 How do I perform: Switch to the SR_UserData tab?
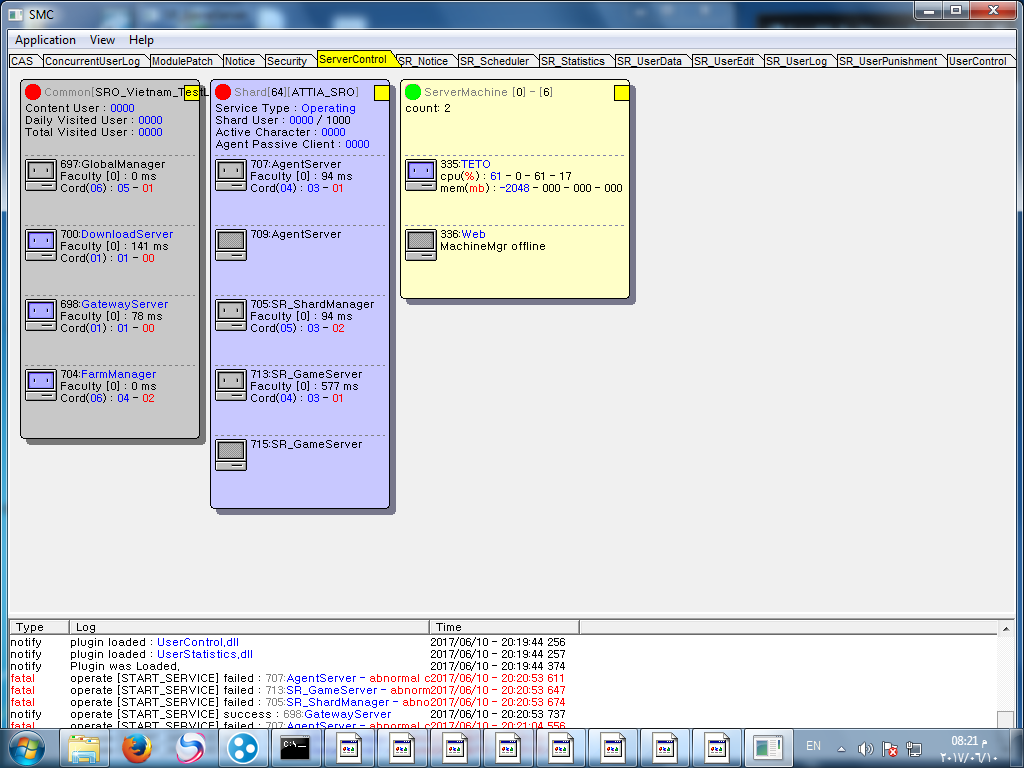[649, 61]
